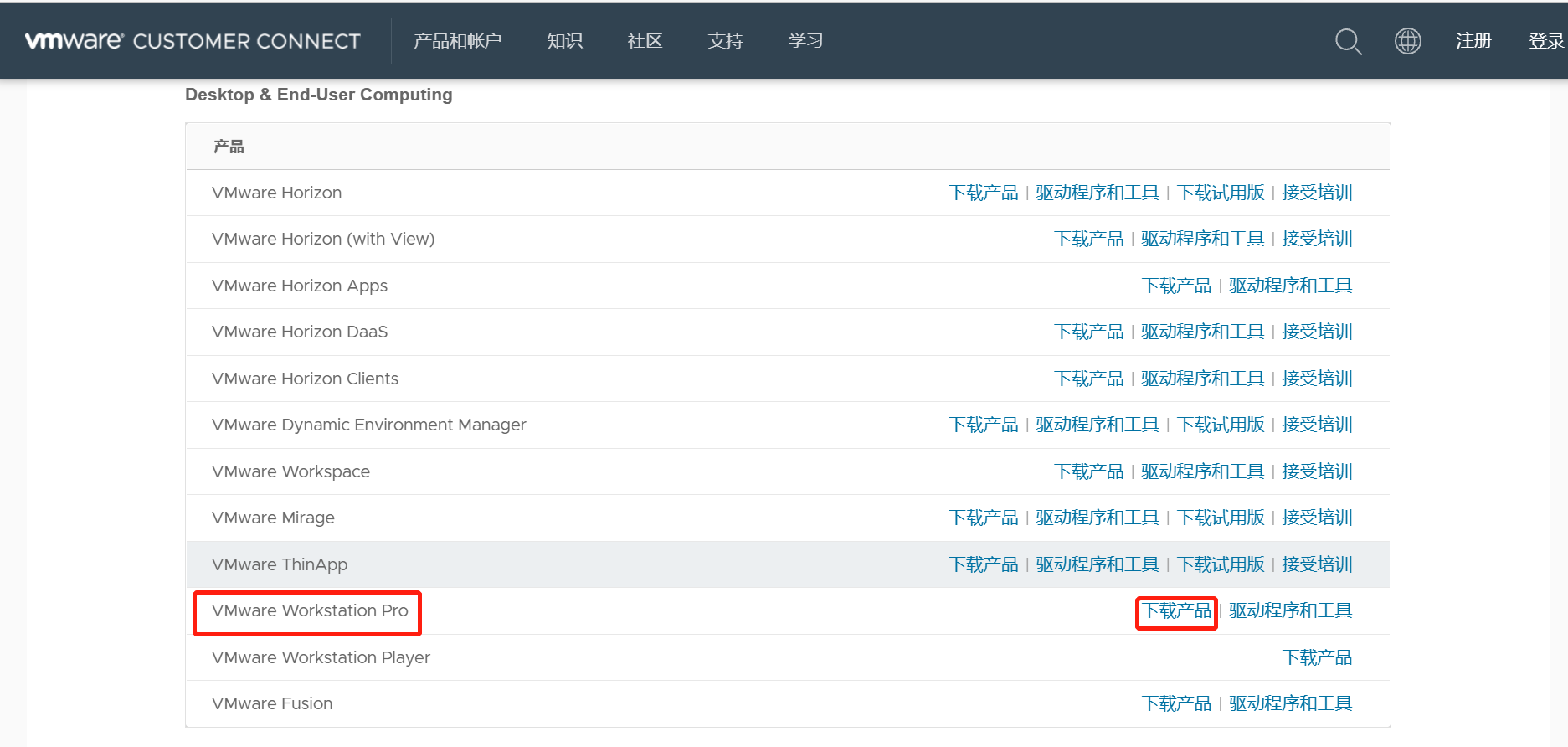Click 驱动程序和工具 for VMware Horizon Clients
Viewport: 1568px width, 747px height.
(x=1203, y=379)
